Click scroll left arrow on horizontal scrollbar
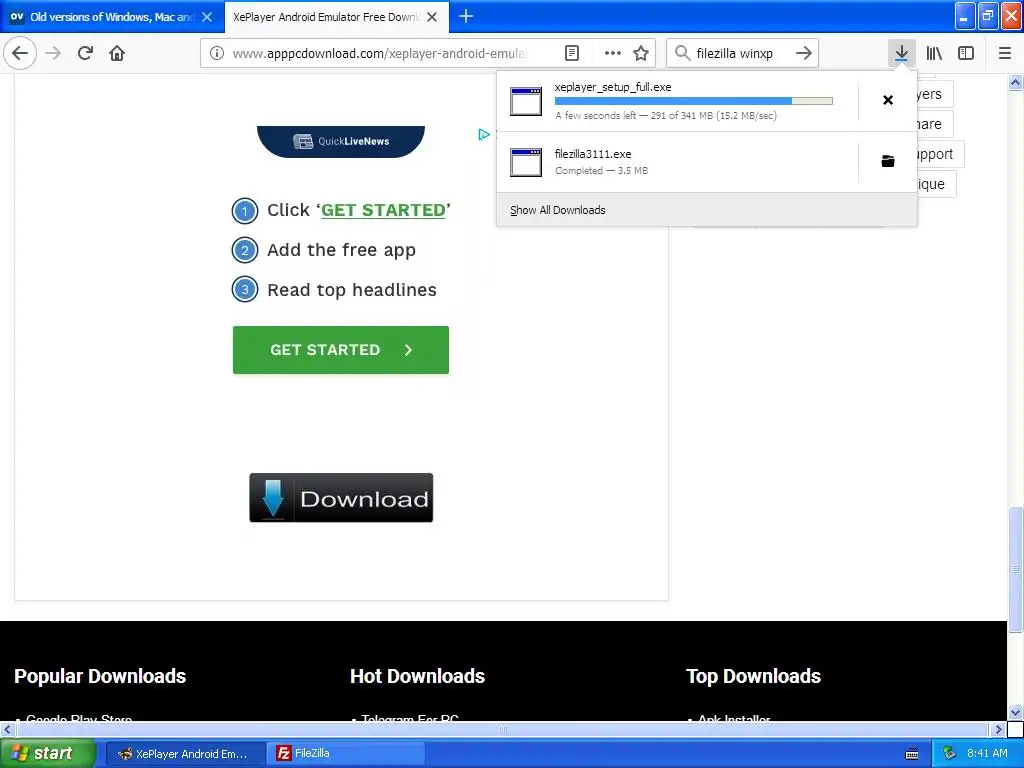Viewport: 1024px width, 768px height. pyautogui.click(x=7, y=729)
